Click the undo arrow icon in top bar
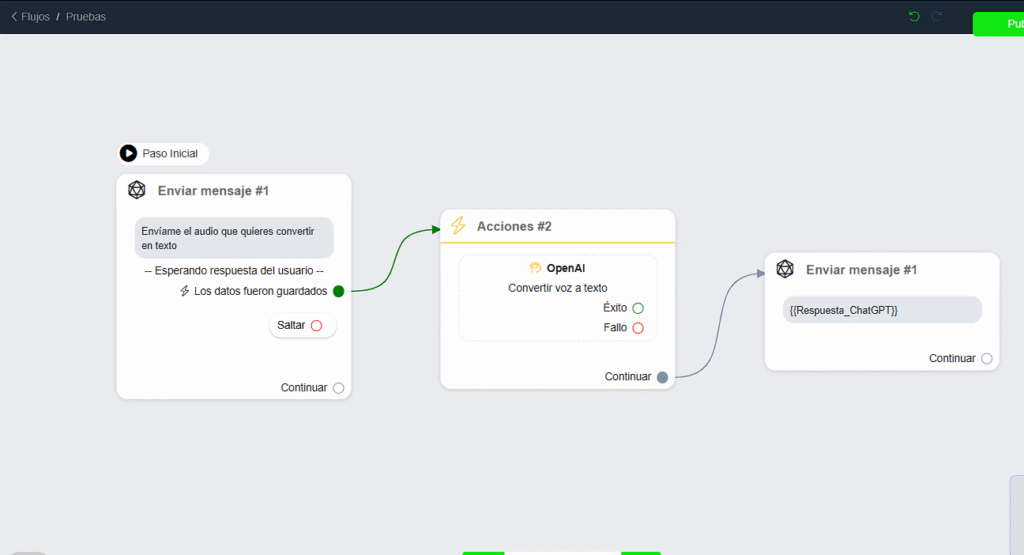This screenshot has height=555, width=1024. click(913, 16)
